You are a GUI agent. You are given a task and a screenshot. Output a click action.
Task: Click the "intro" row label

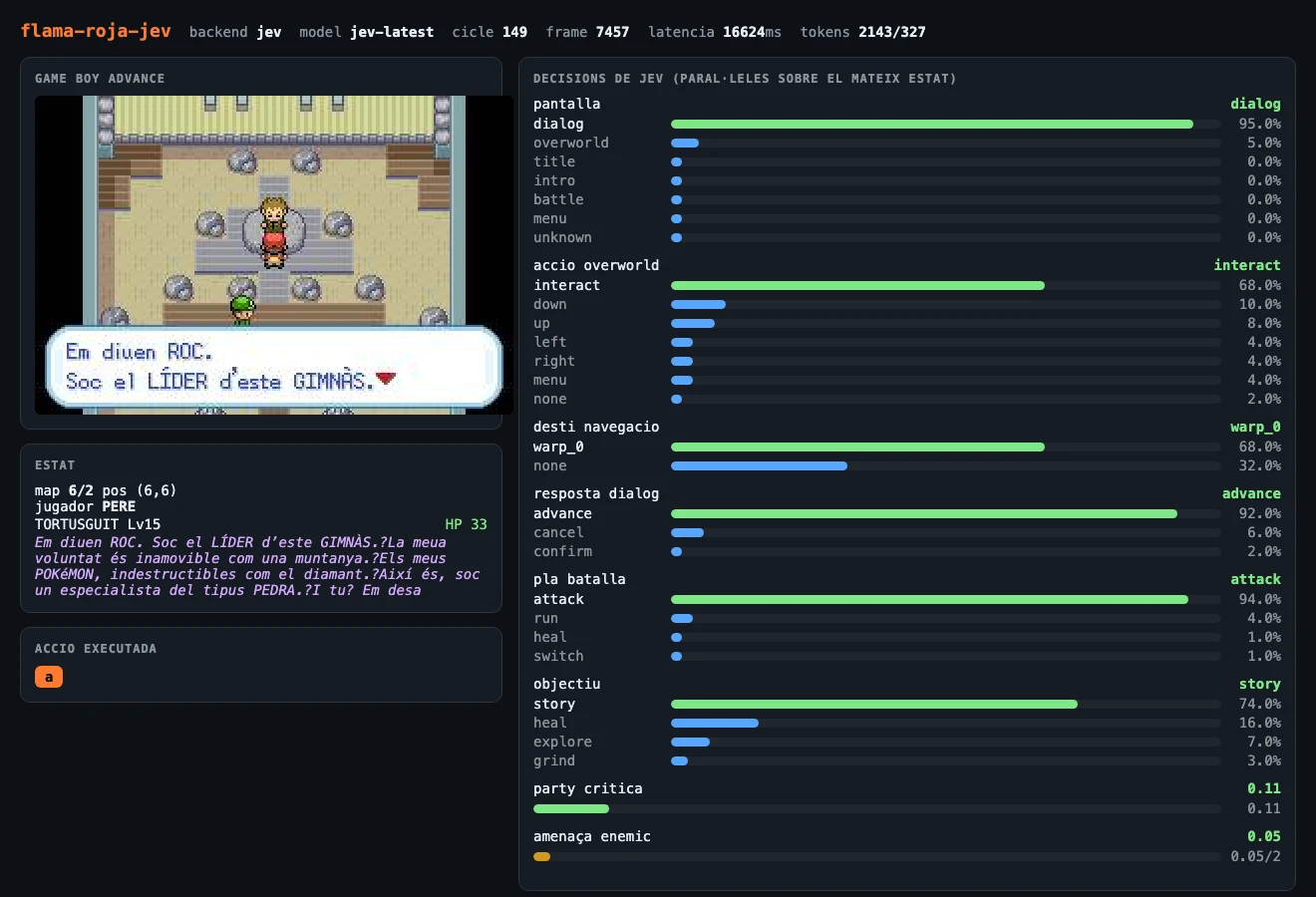(554, 180)
